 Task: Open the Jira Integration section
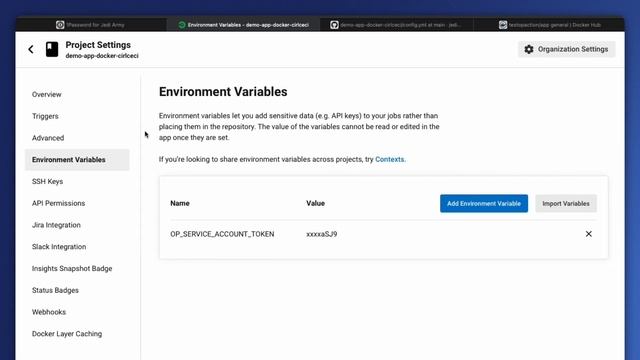56,225
